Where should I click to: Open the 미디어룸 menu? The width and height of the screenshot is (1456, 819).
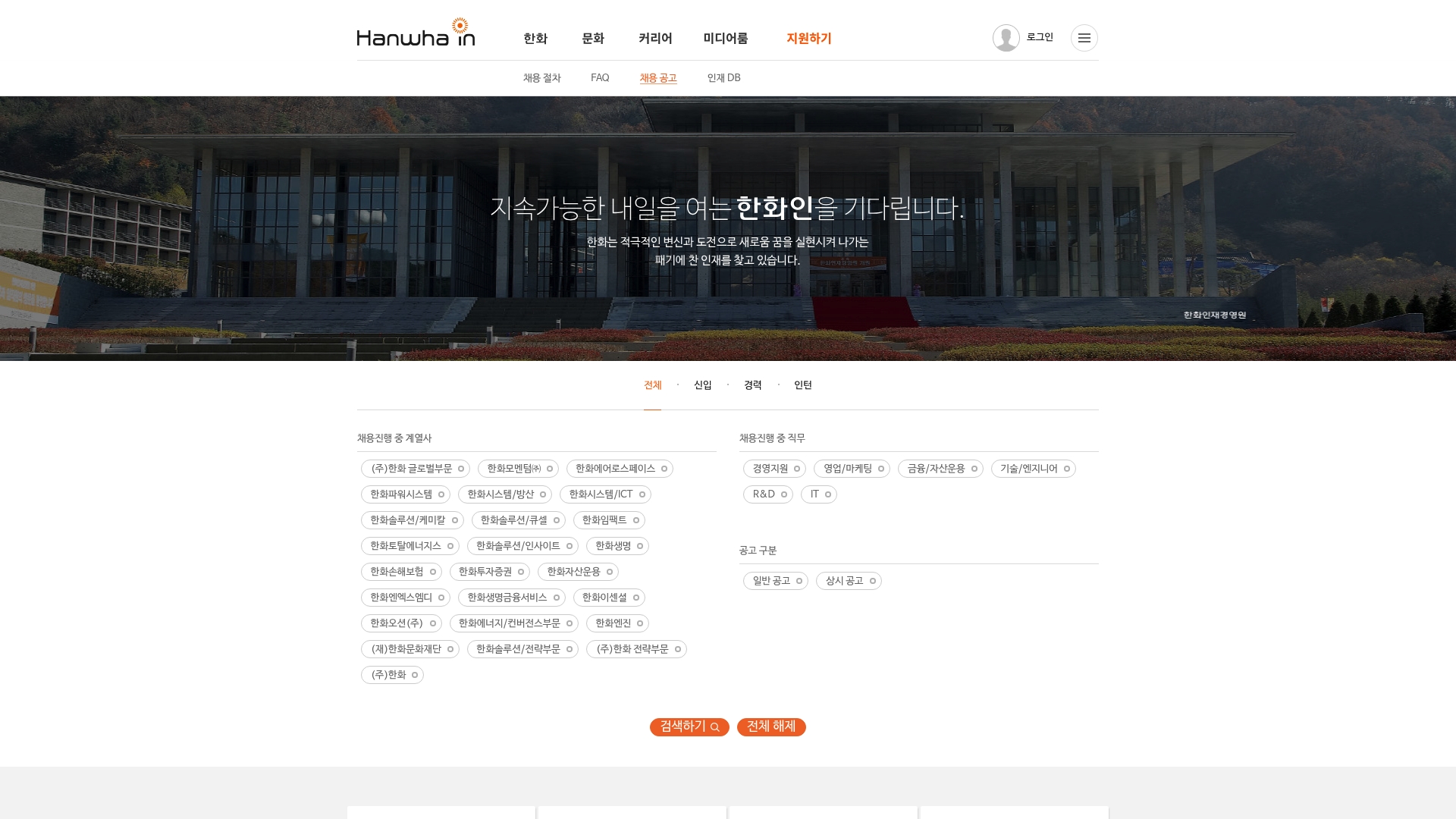(x=725, y=38)
